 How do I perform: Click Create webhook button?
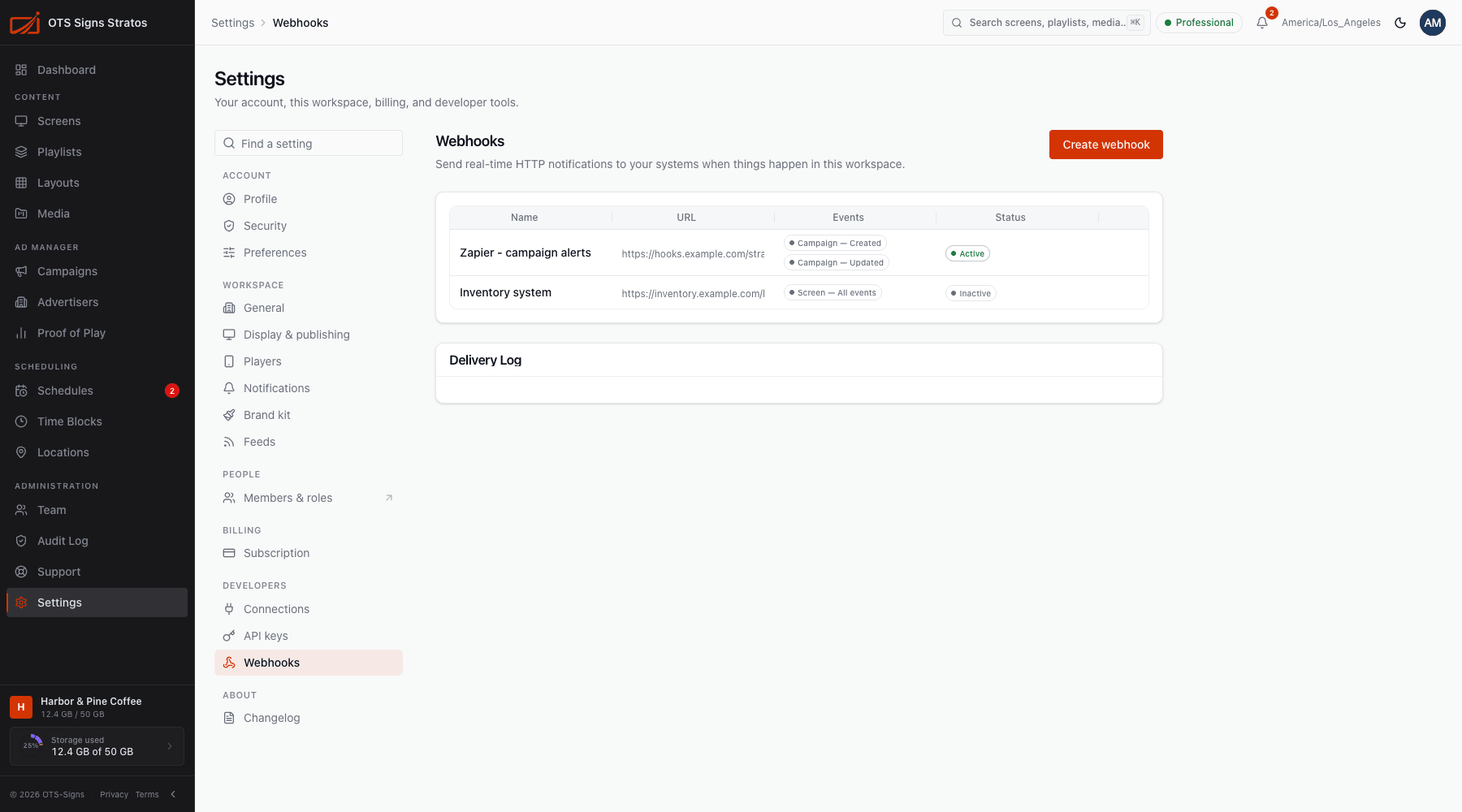[x=1106, y=145]
